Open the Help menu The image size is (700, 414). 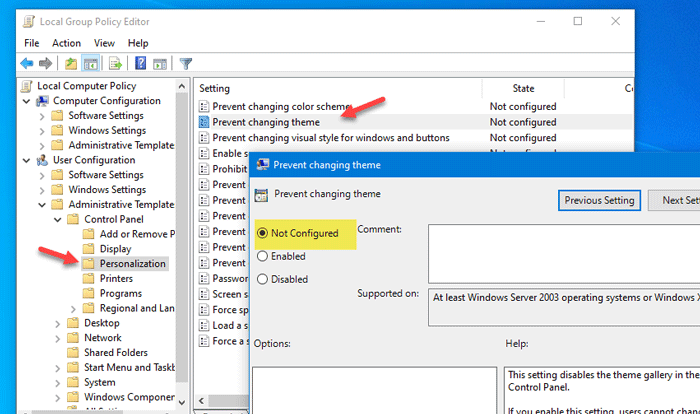(138, 43)
